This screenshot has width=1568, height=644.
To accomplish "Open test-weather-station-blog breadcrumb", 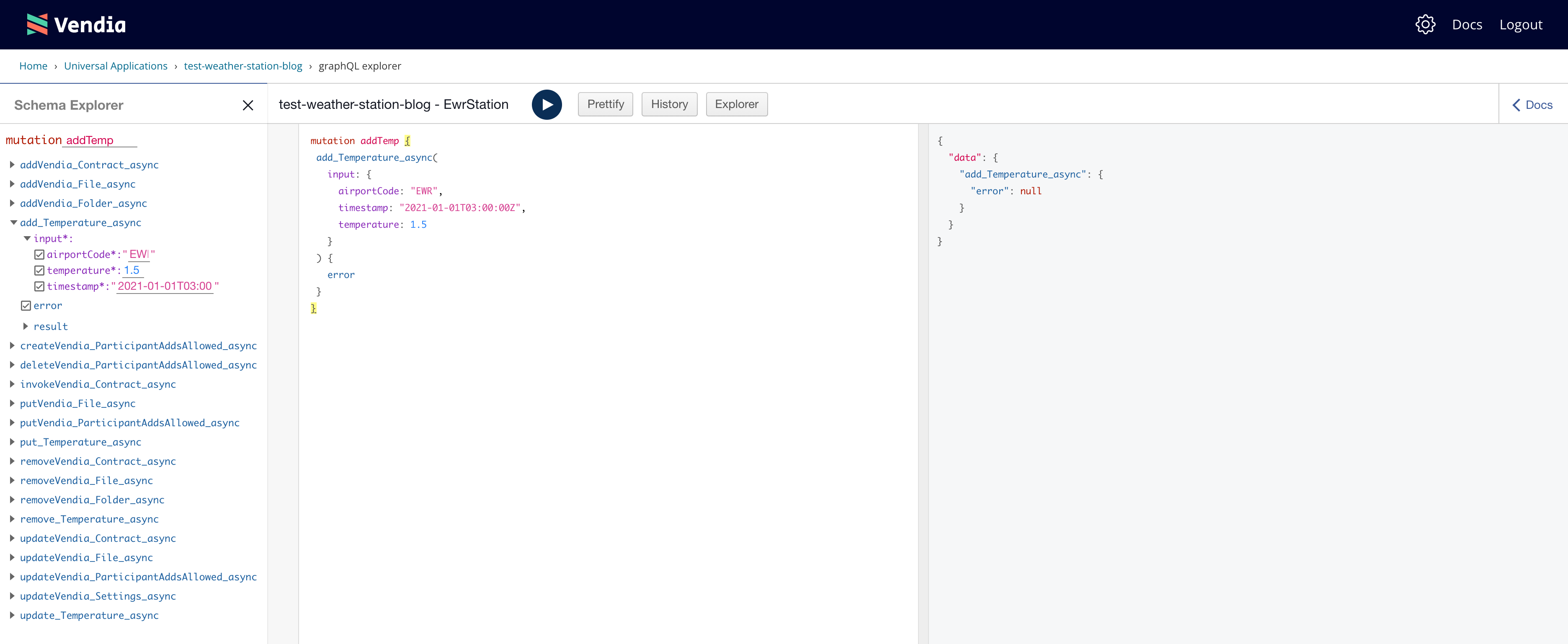I will point(243,66).
